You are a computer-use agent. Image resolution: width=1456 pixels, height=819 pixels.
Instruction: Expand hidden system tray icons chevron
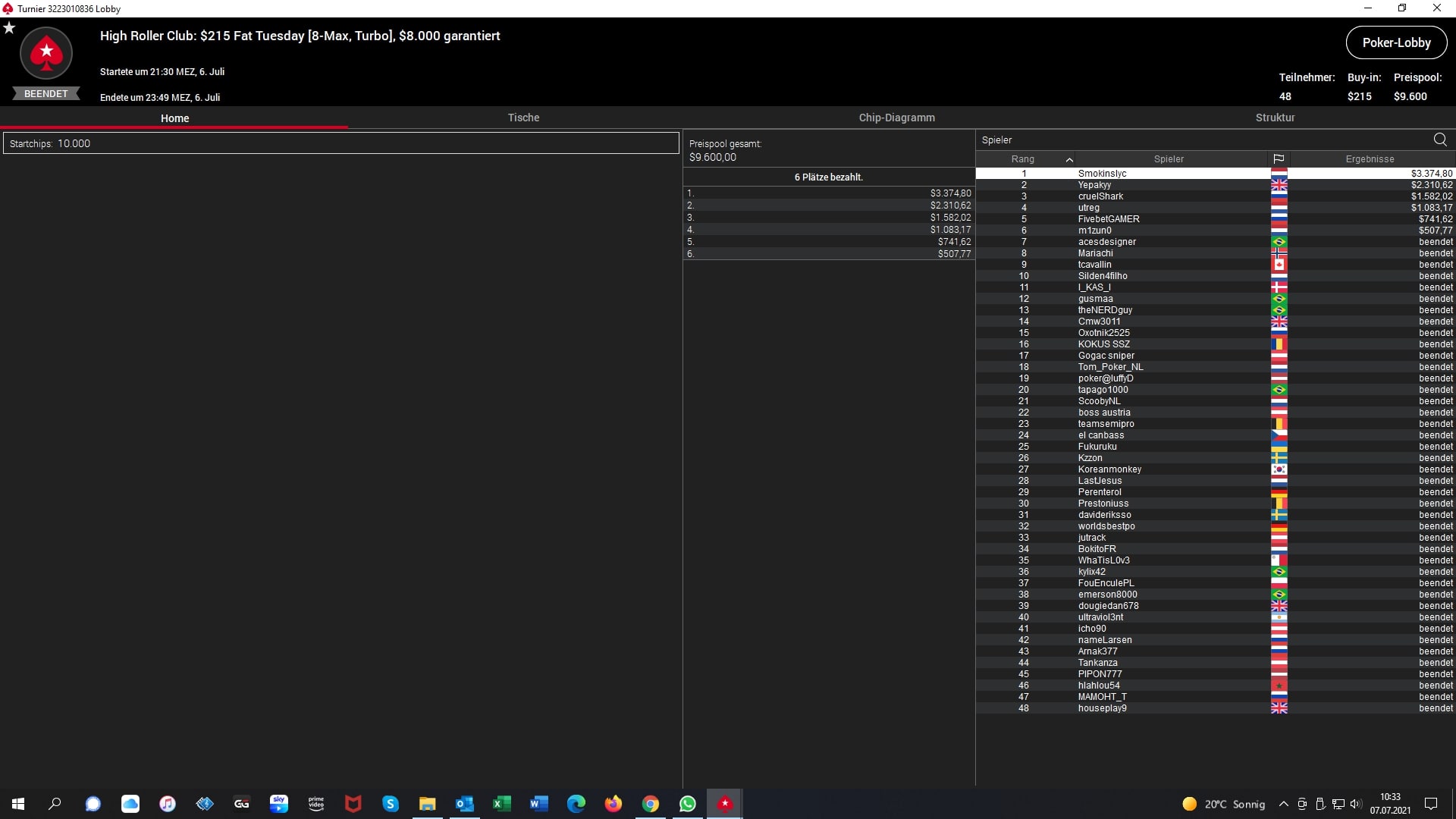pos(1283,804)
